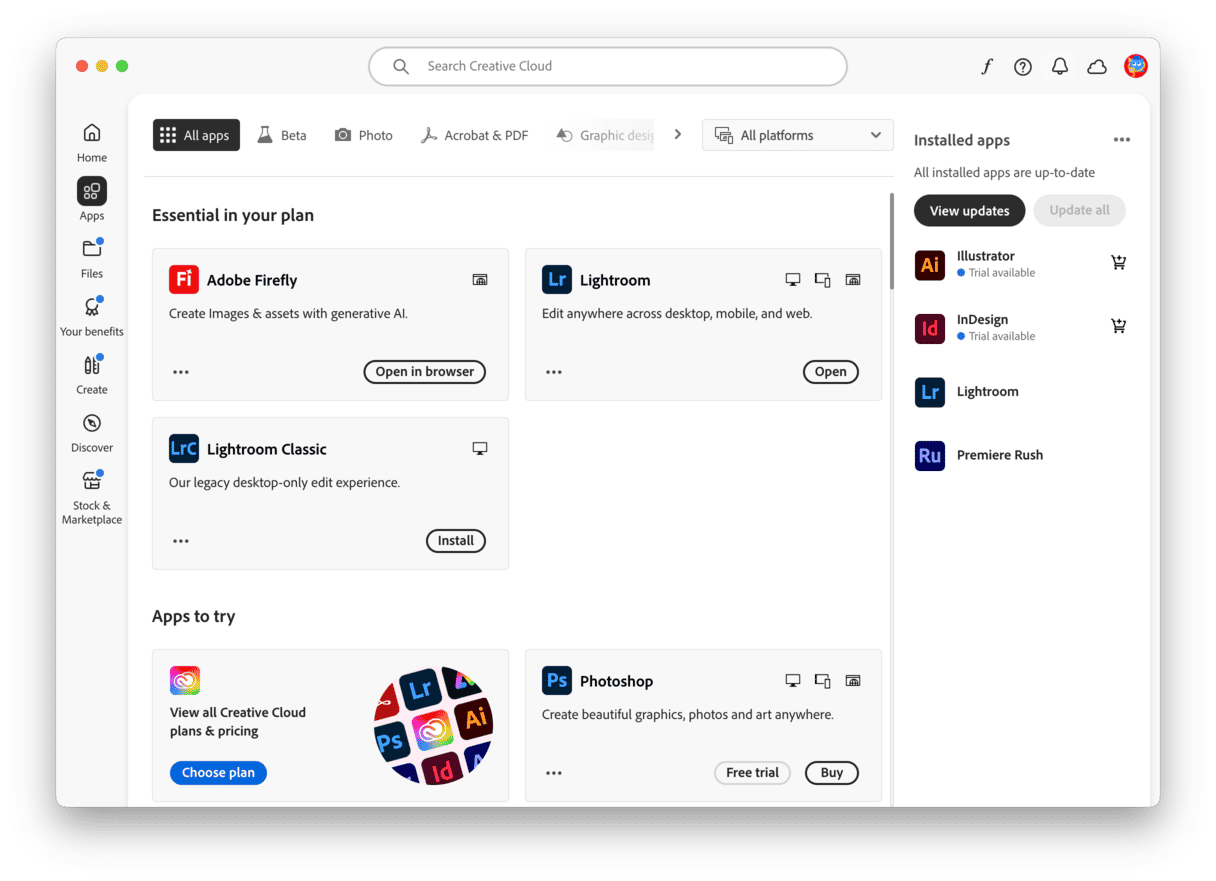
Task: Switch to the Graphic design tab
Action: [x=605, y=135]
